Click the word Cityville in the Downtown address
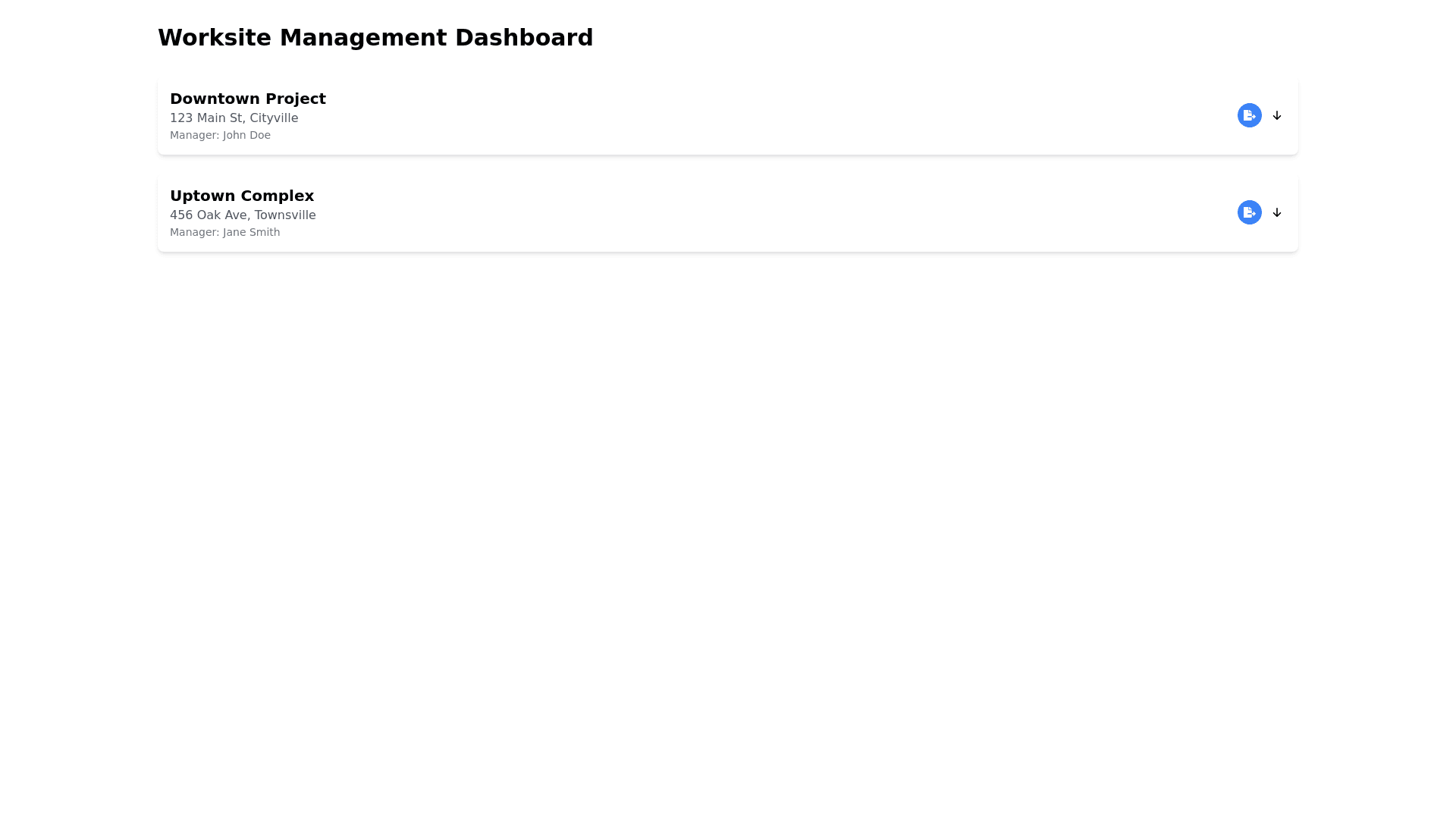 274,118
